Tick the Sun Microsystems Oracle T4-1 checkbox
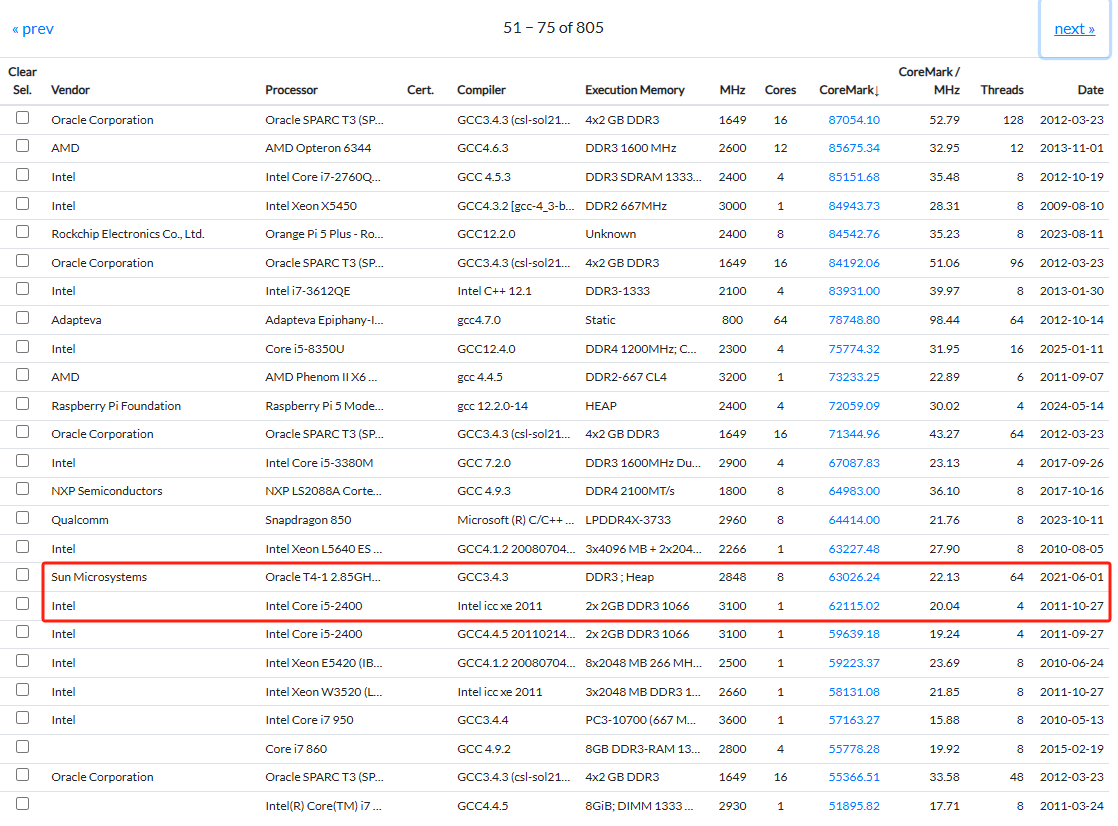1118x826 pixels. coord(23,575)
